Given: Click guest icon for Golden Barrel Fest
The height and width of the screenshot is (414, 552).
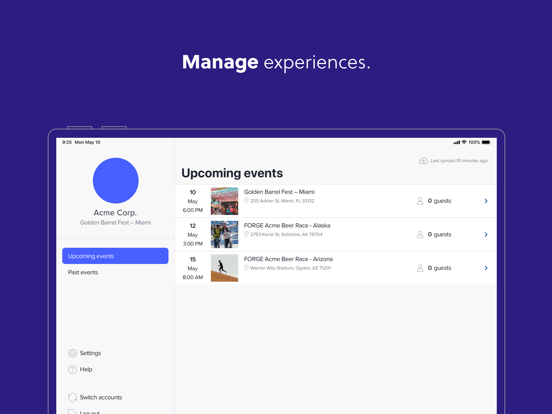Looking at the screenshot, I should [420, 201].
